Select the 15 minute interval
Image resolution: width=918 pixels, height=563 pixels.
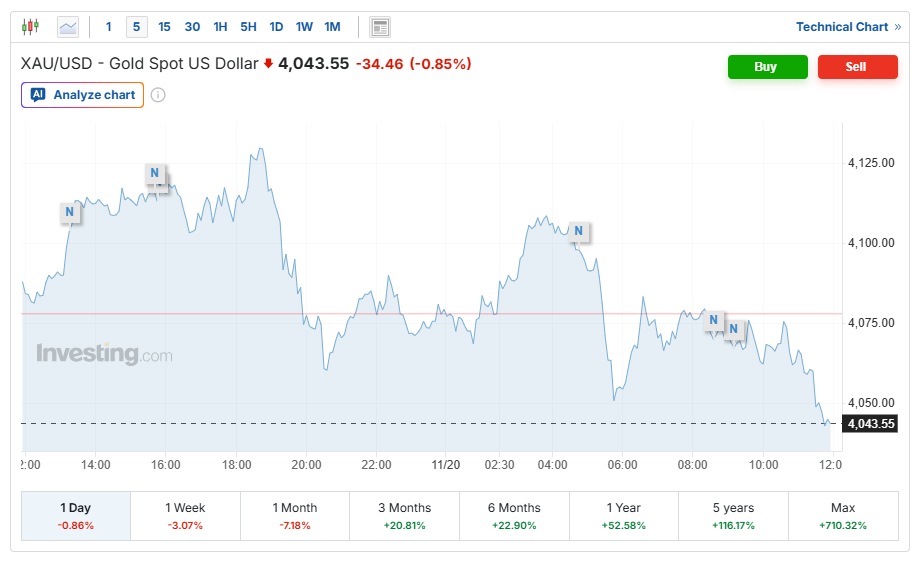click(x=164, y=27)
